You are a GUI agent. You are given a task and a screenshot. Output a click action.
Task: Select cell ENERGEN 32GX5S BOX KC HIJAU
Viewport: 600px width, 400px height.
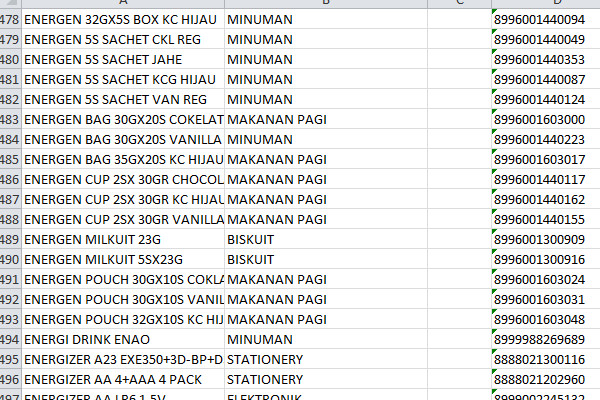pos(123,19)
